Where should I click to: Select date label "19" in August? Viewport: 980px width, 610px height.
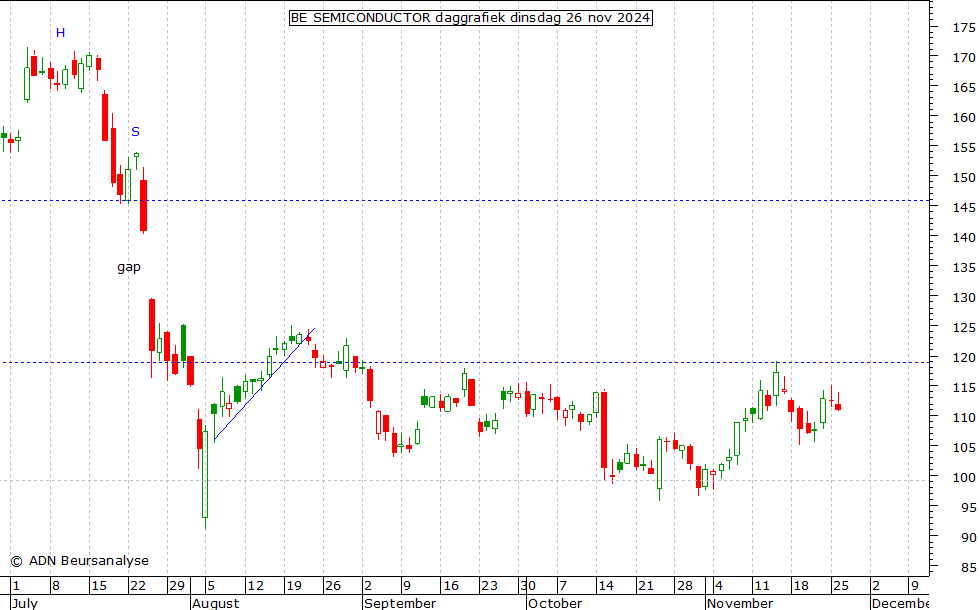tap(294, 586)
